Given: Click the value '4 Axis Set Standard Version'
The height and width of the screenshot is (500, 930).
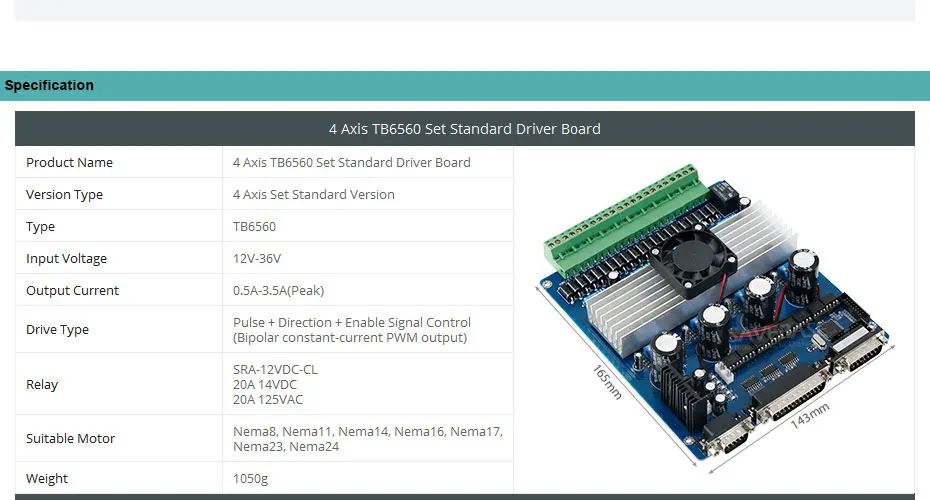Looking at the screenshot, I should click(314, 194).
